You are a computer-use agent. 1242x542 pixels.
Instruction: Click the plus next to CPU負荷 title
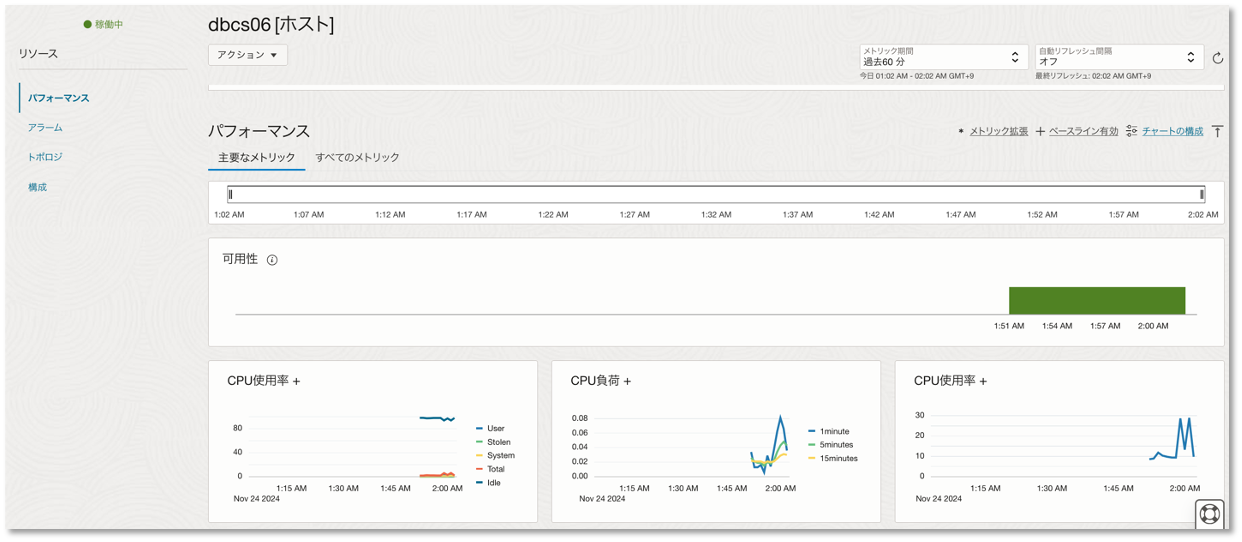(627, 381)
